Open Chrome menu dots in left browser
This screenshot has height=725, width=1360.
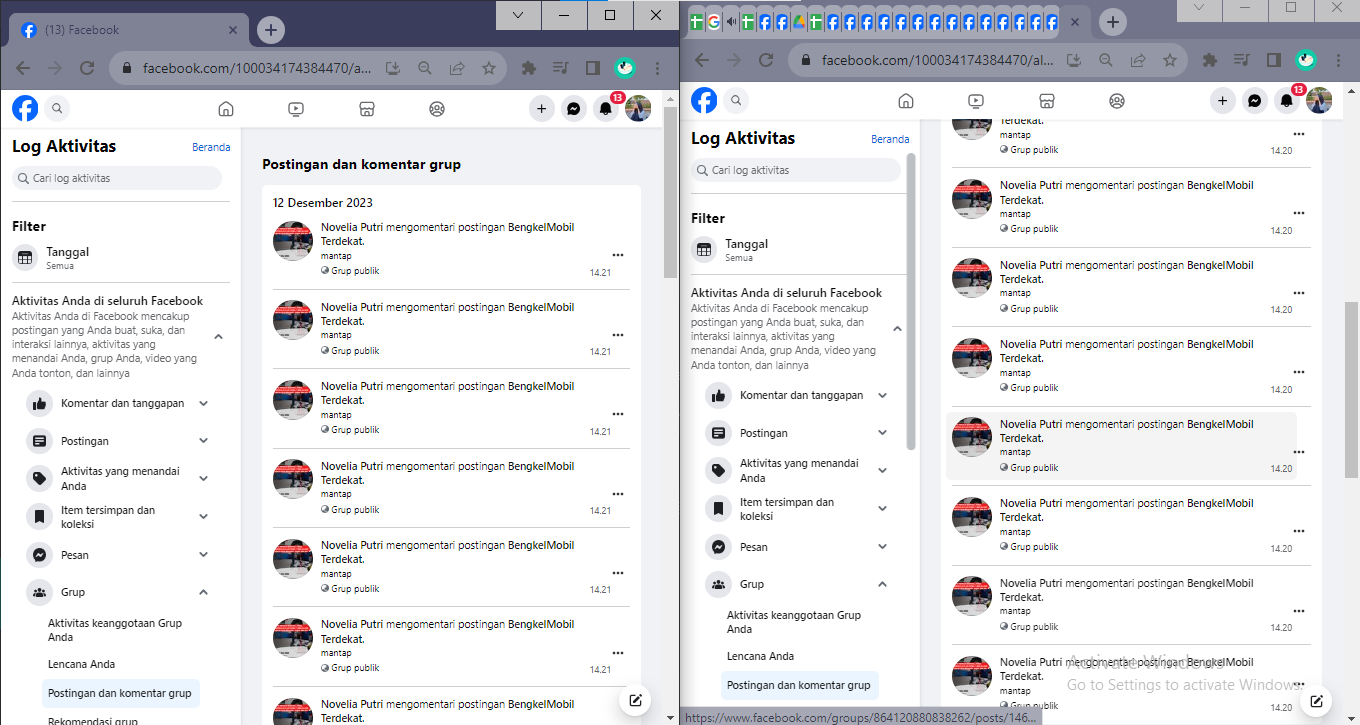tap(657, 68)
